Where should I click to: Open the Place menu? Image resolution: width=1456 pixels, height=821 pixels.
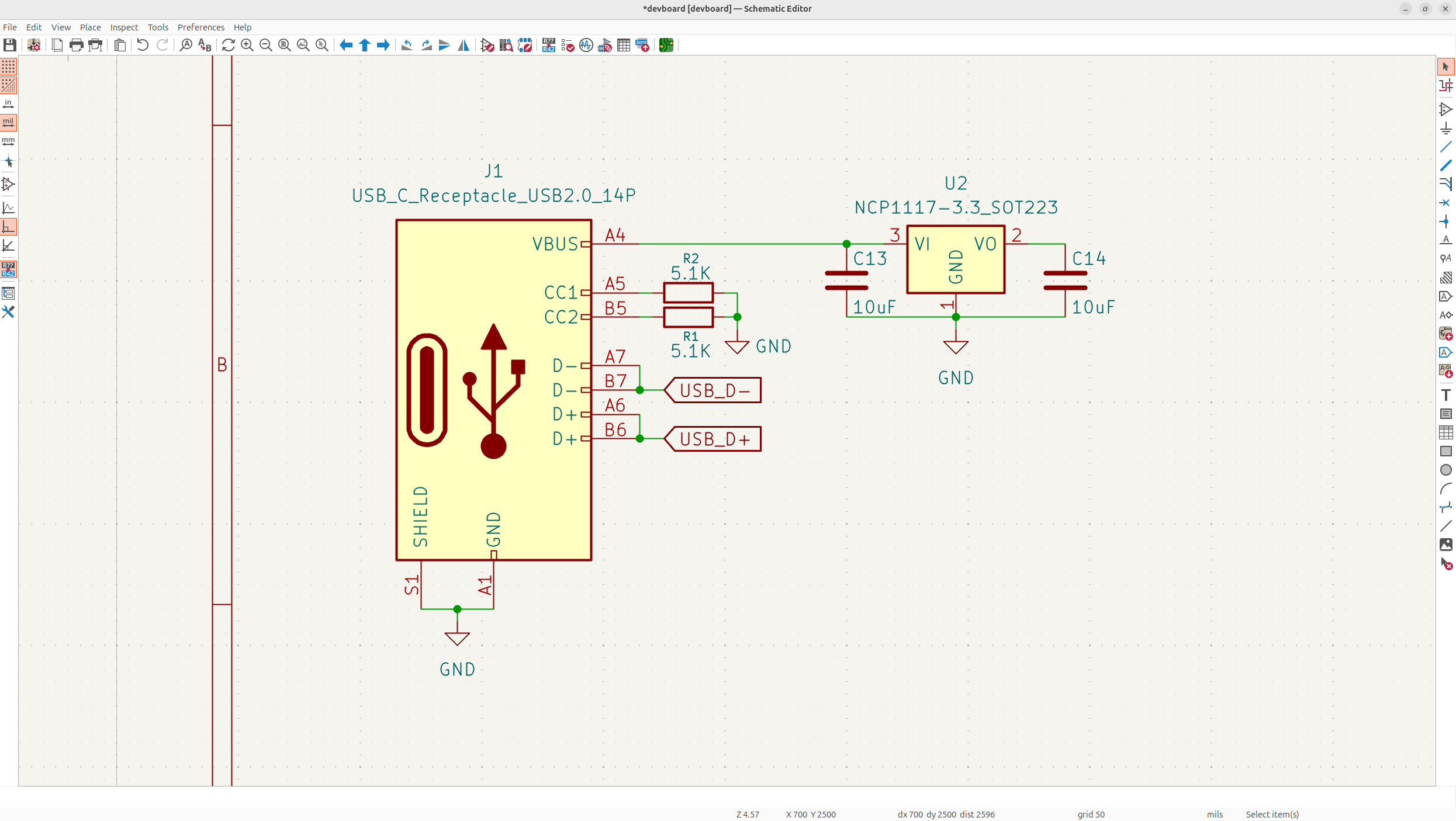pyautogui.click(x=90, y=27)
